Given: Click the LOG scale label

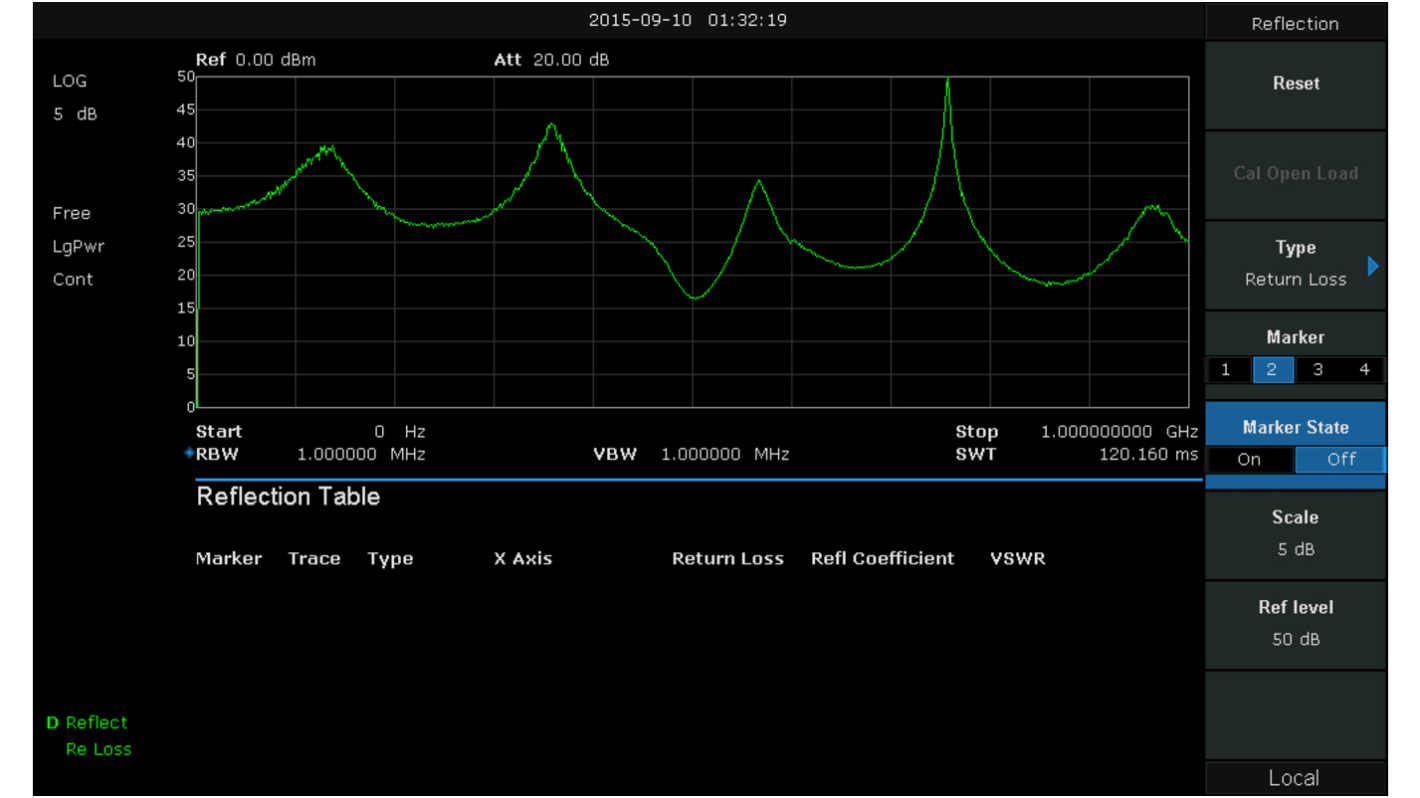Looking at the screenshot, I should 70,81.
